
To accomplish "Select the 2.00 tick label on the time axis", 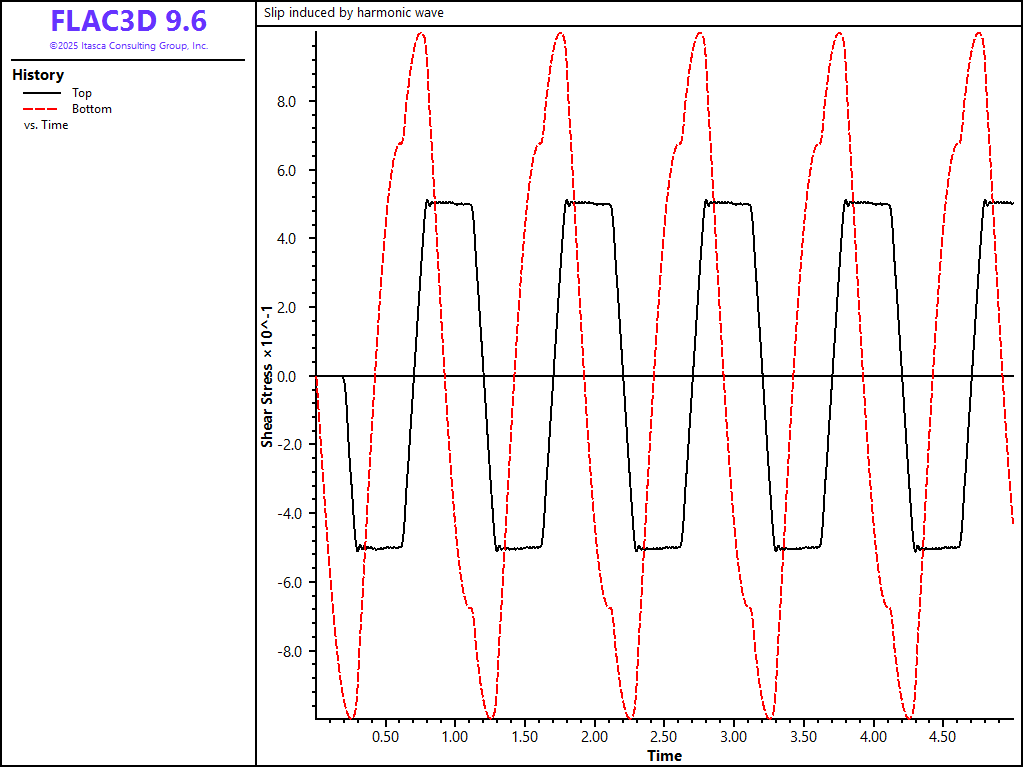I will click(x=594, y=736).
